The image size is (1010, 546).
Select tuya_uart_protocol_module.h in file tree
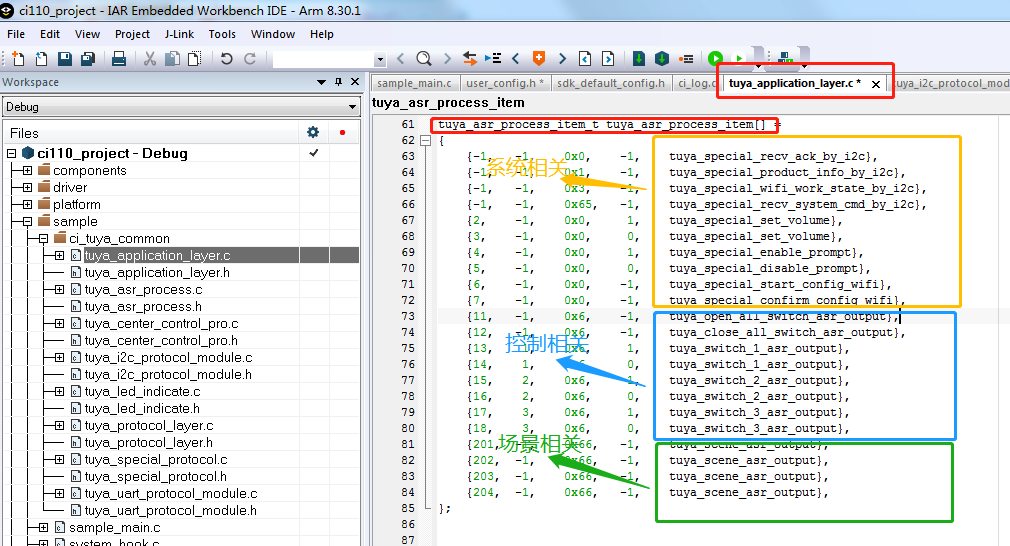(x=171, y=511)
